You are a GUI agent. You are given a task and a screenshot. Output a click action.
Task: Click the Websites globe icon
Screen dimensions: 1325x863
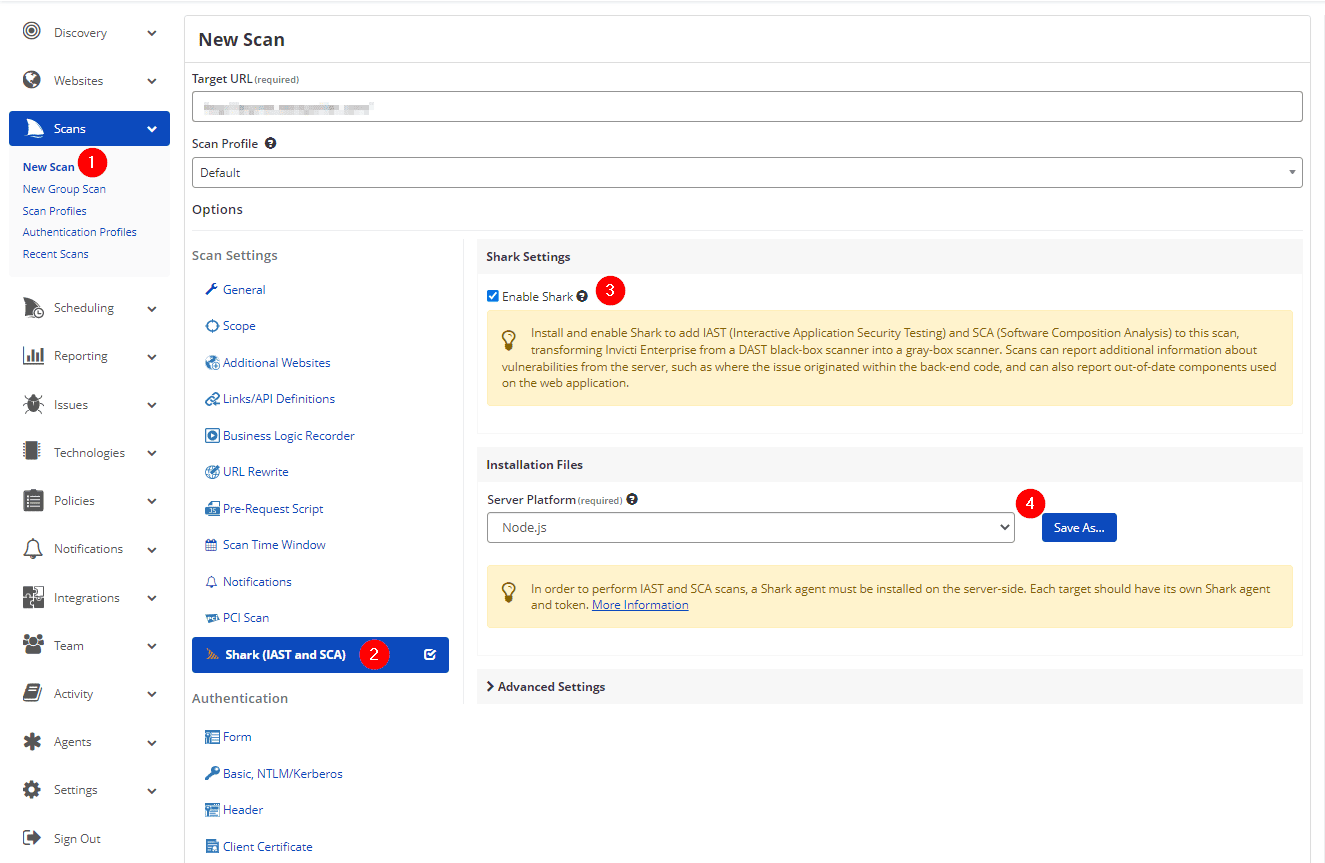[x=32, y=80]
